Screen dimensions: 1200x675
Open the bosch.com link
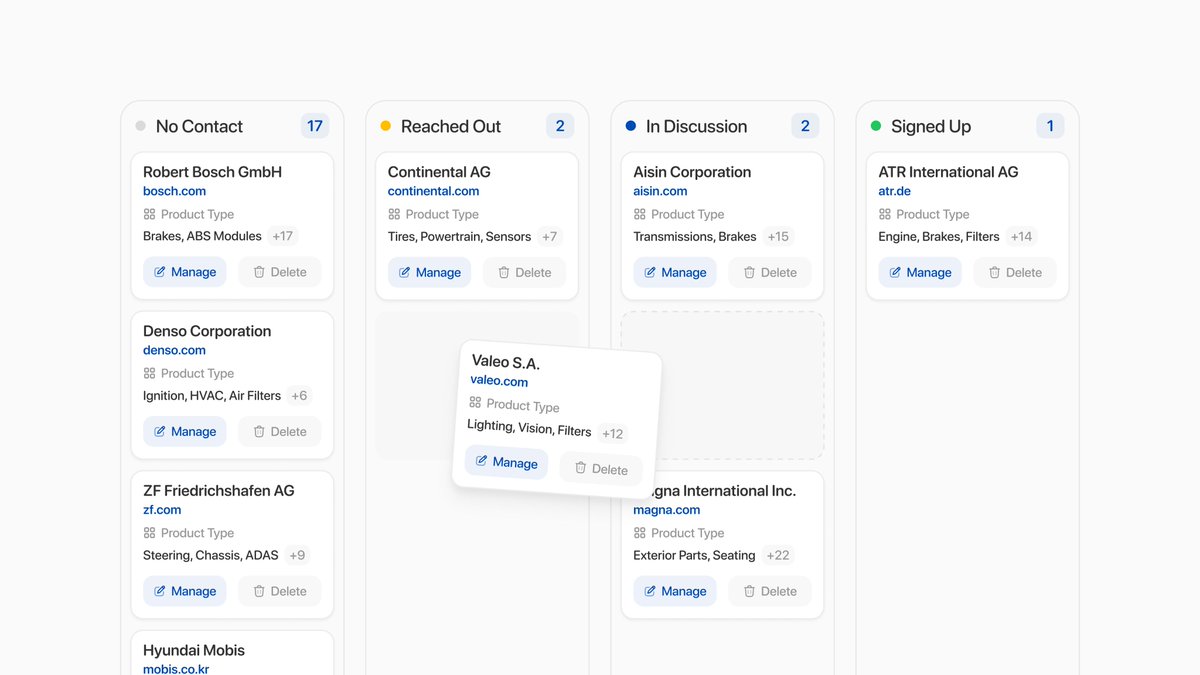pos(174,191)
